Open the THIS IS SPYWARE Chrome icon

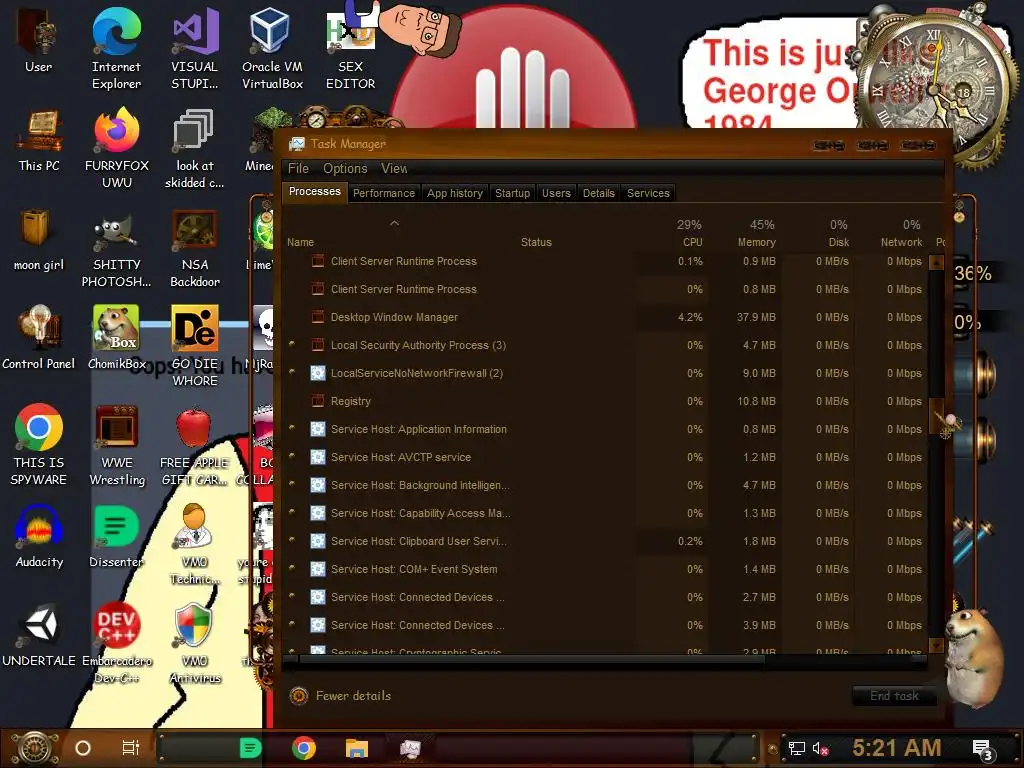[x=39, y=445]
